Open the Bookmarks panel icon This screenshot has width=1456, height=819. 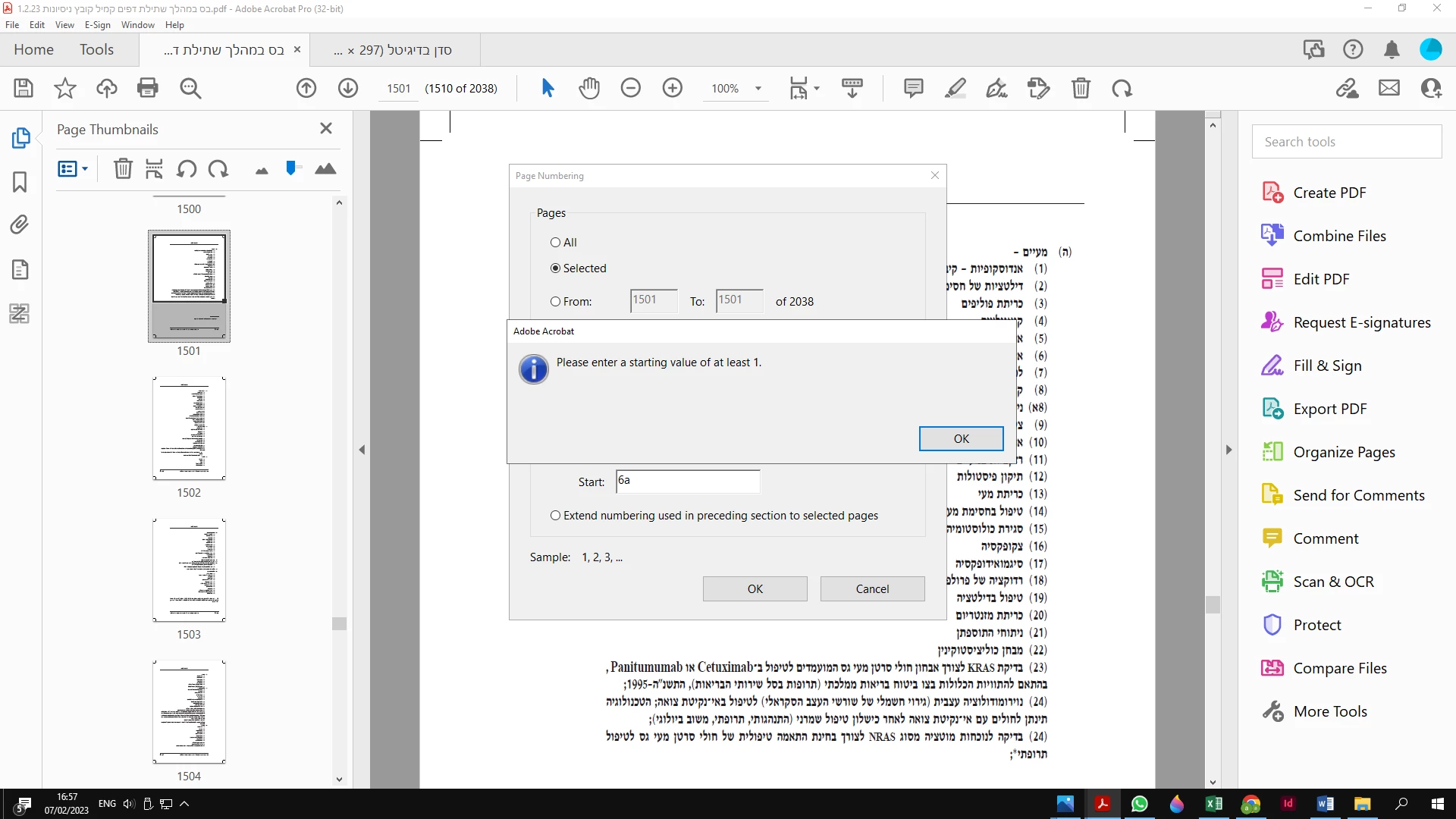pyautogui.click(x=20, y=182)
